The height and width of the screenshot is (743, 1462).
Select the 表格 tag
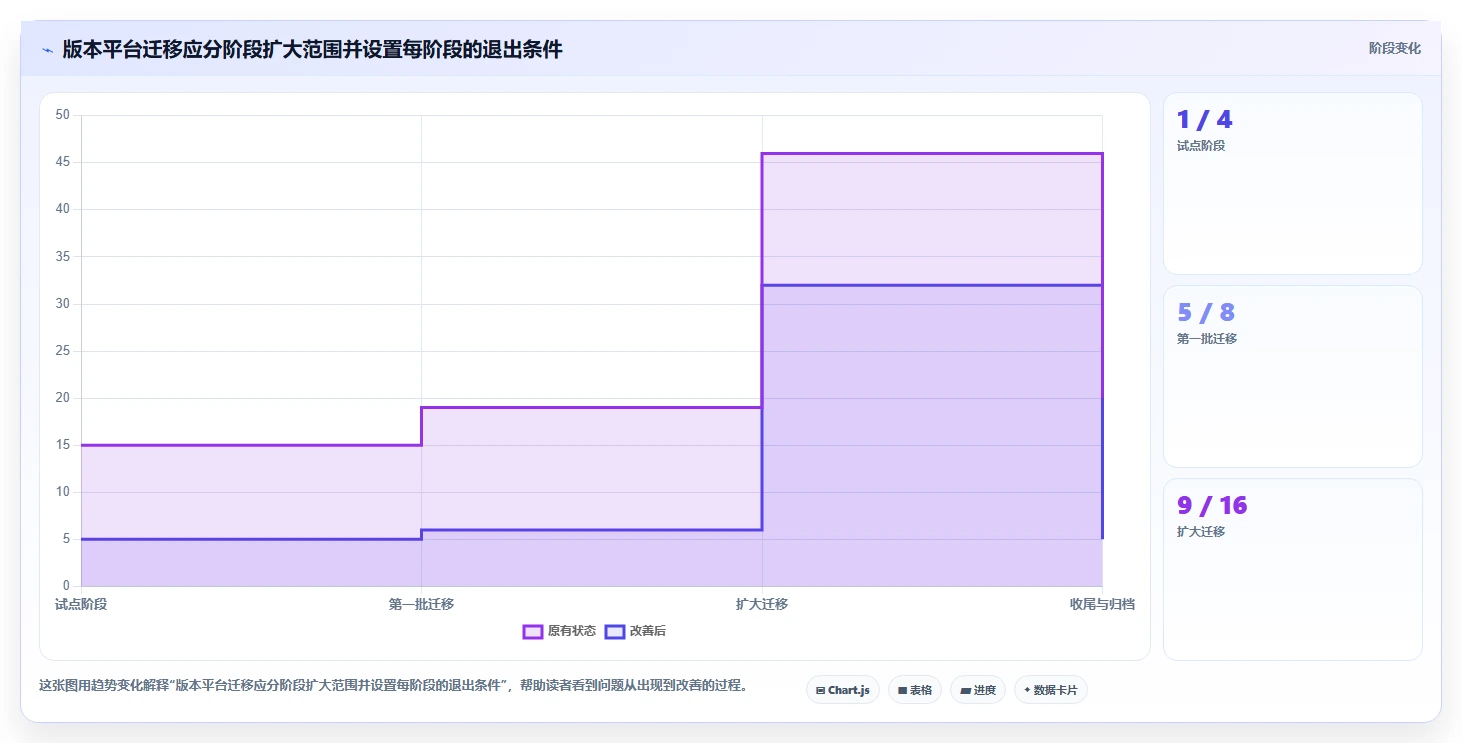click(915, 690)
